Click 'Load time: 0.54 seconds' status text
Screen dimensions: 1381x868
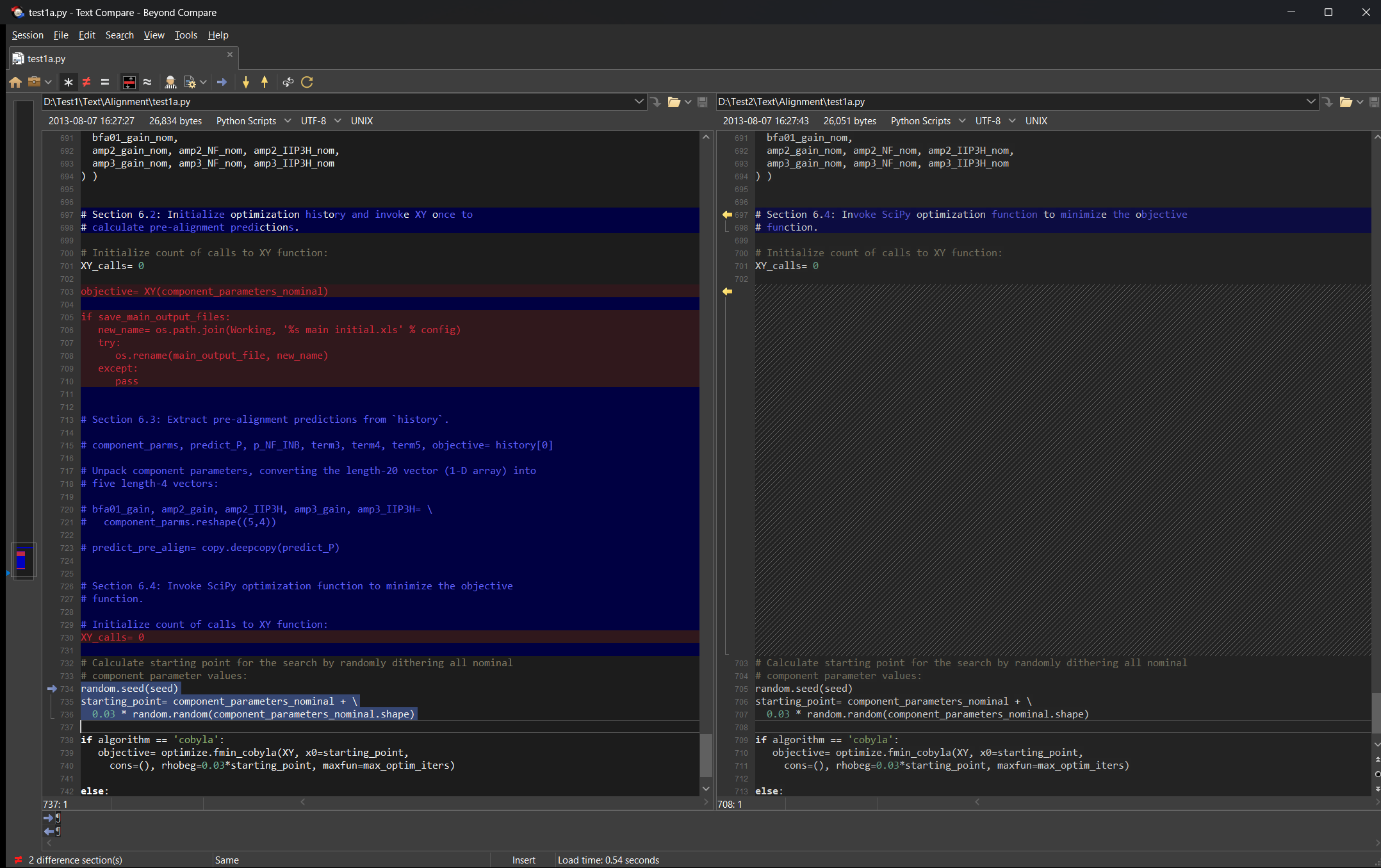609,860
